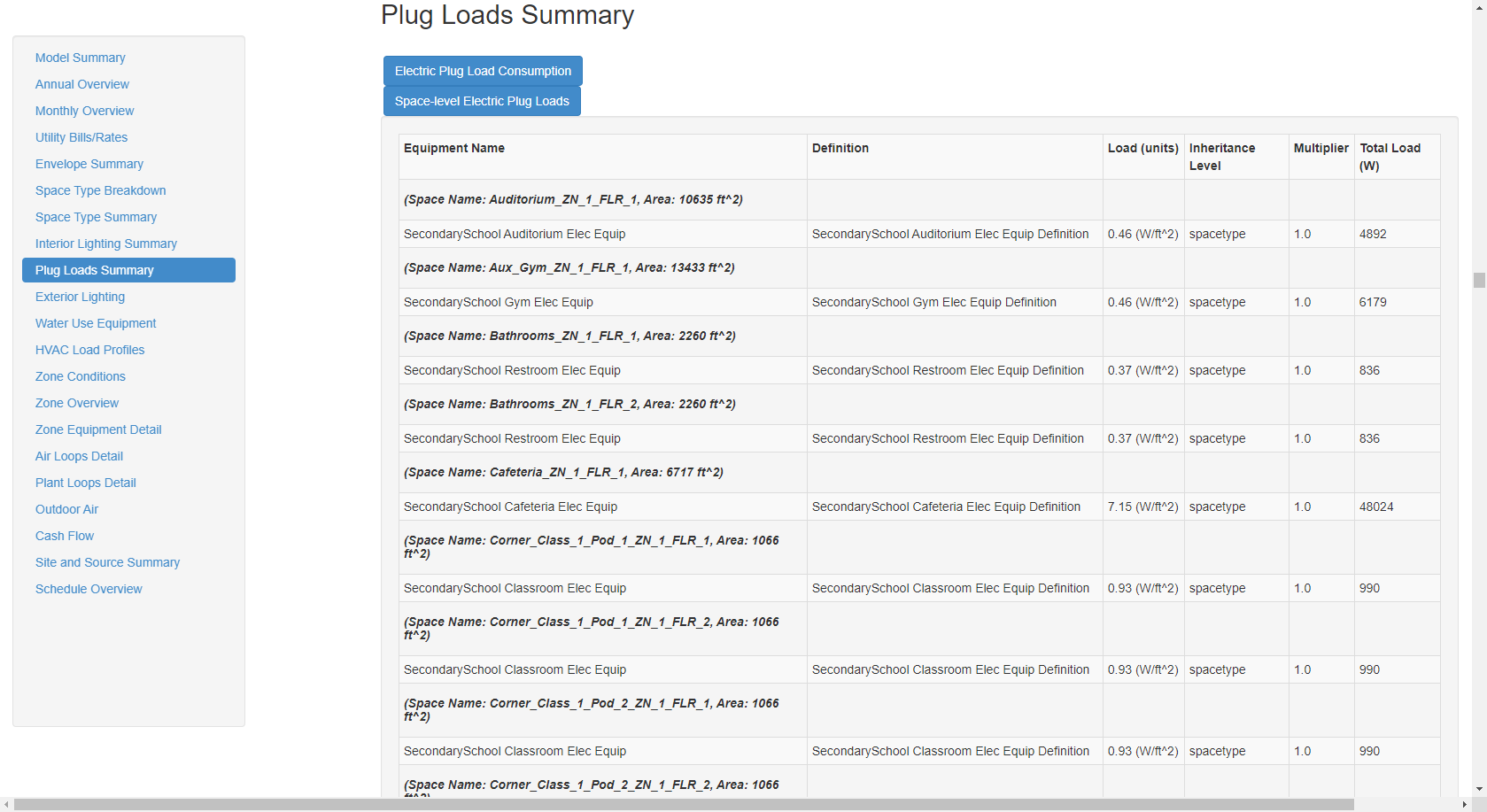Switch to Electric Plug Load Consumption view
This screenshot has width=1487, height=812.
tap(483, 71)
